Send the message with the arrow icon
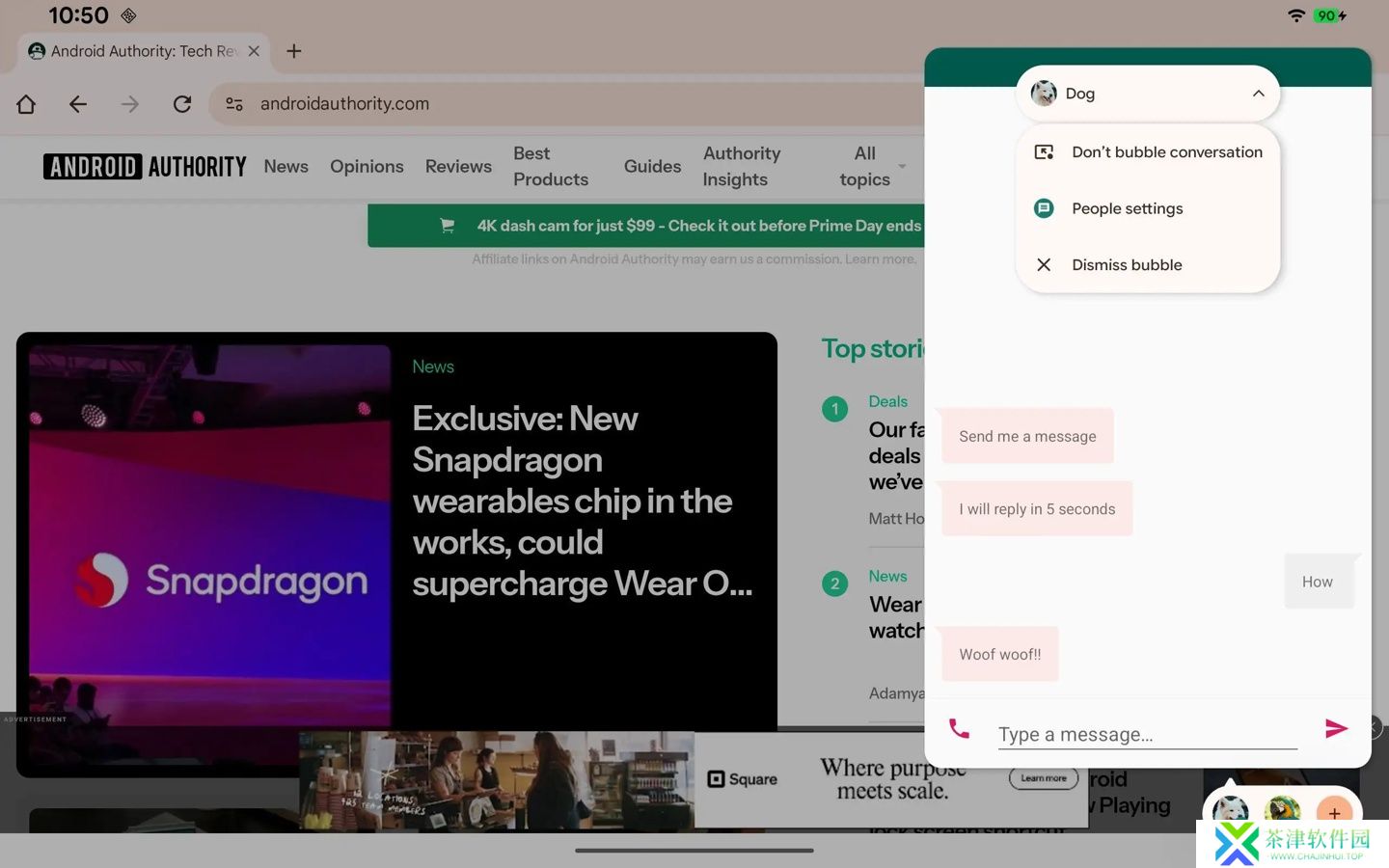1389x868 pixels. pos(1336,728)
